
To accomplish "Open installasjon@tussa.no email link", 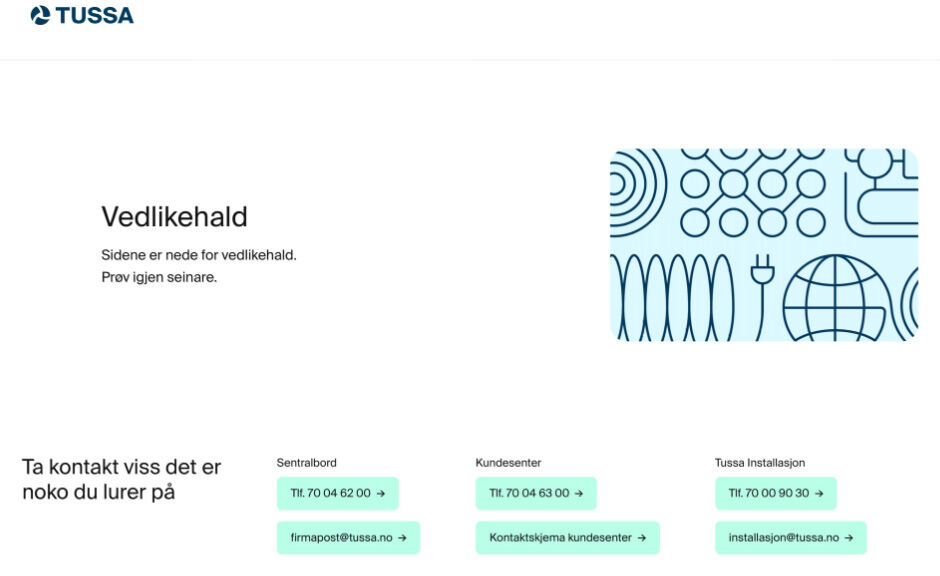I will 791,538.
